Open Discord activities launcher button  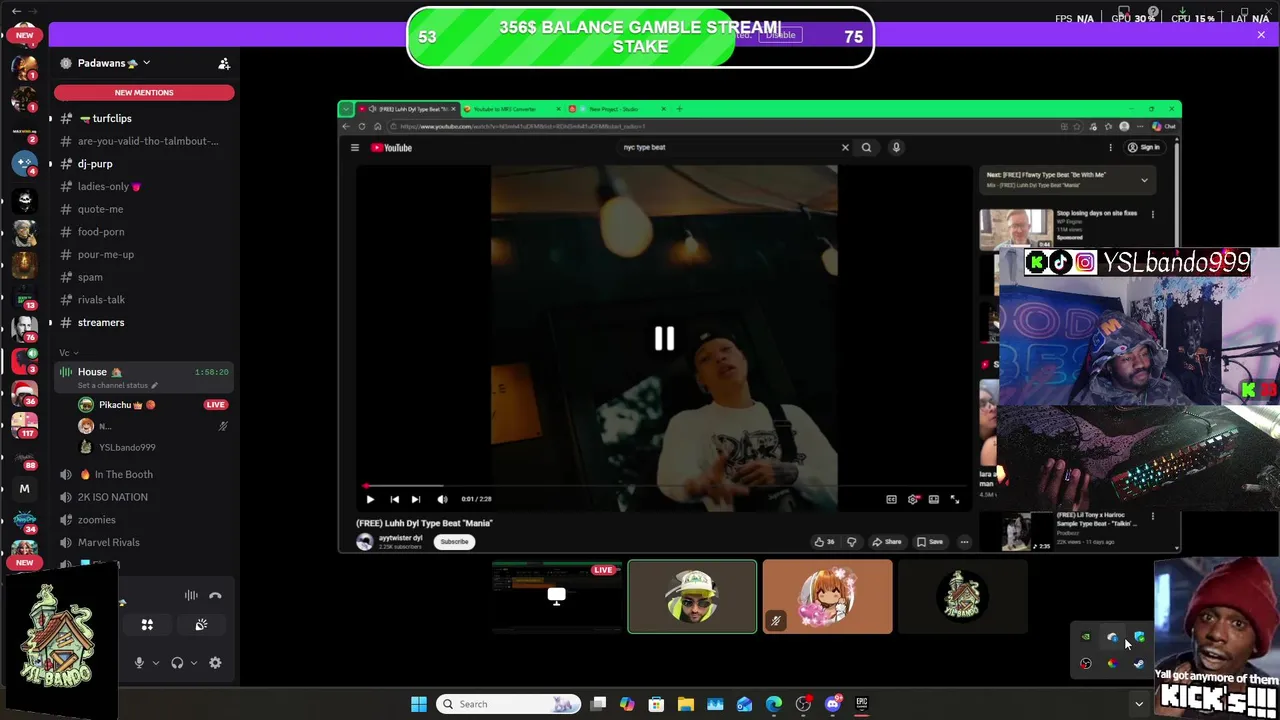pyautogui.click(x=147, y=625)
